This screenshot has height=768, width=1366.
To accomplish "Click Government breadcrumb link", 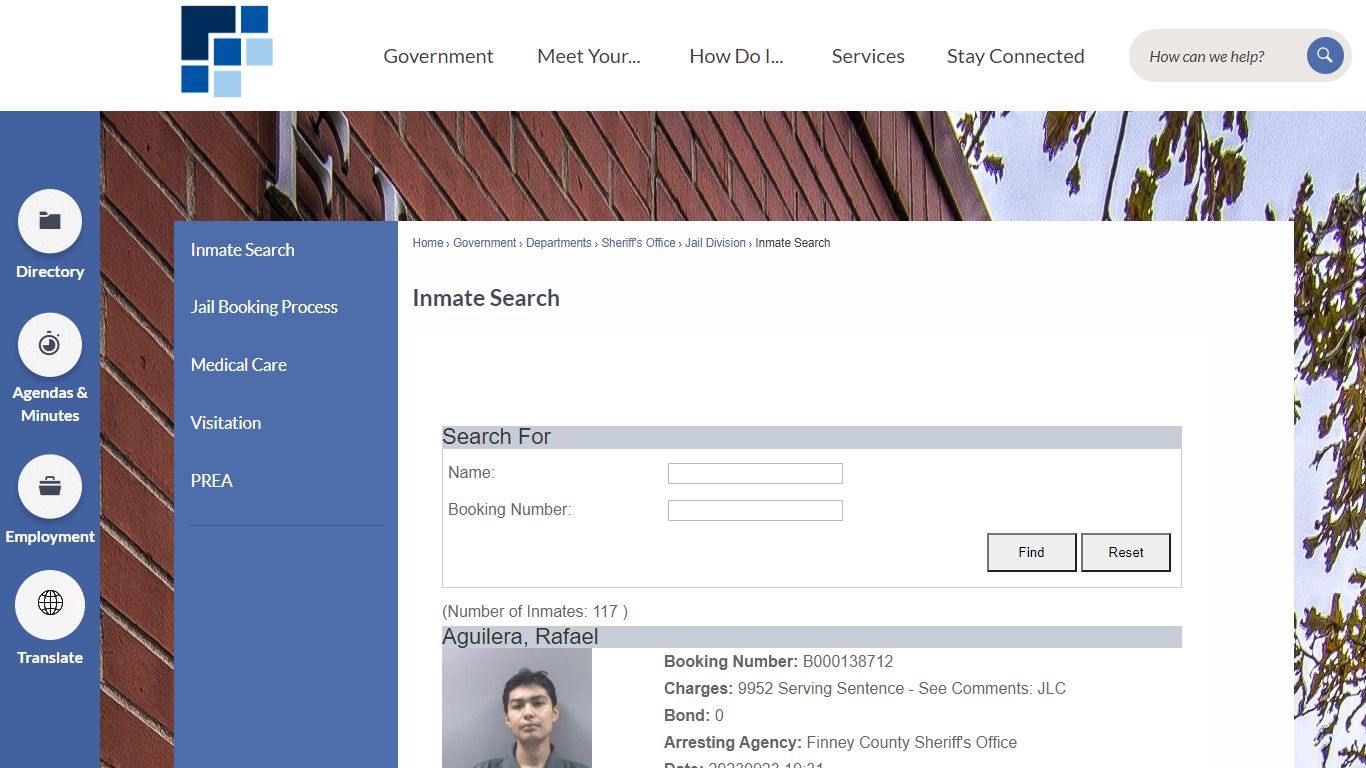I will [484, 243].
